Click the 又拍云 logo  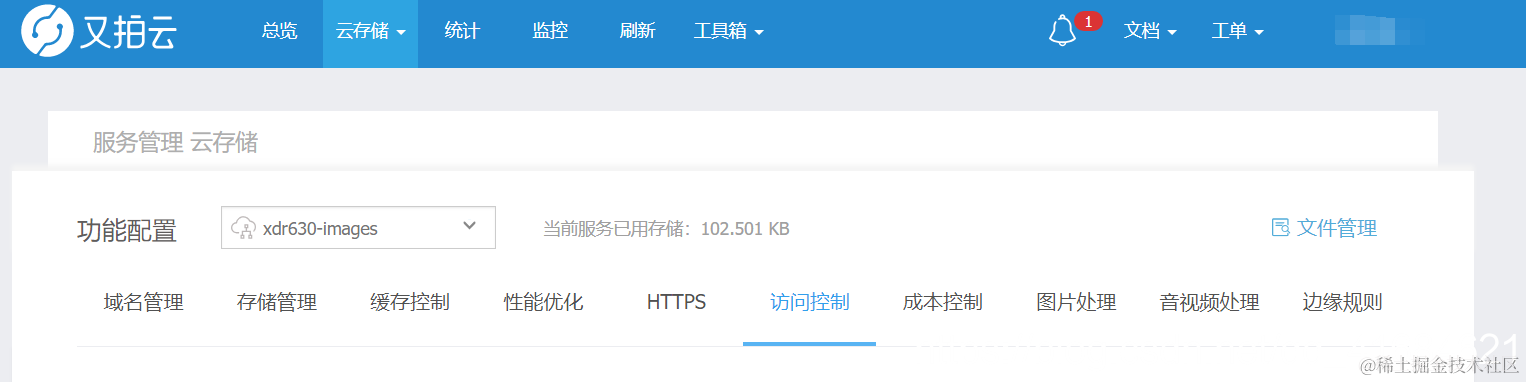pyautogui.click(x=99, y=32)
